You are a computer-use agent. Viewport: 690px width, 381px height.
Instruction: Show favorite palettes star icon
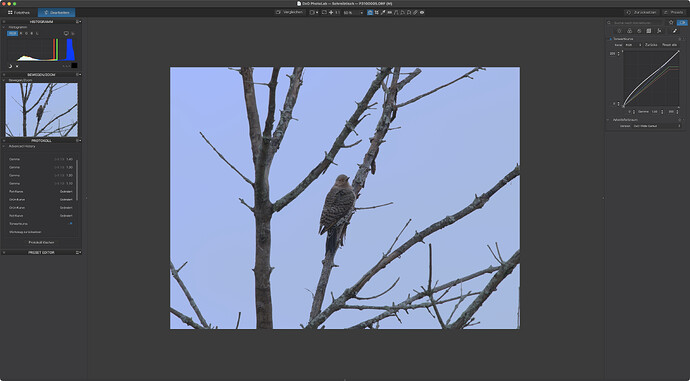(x=671, y=22)
